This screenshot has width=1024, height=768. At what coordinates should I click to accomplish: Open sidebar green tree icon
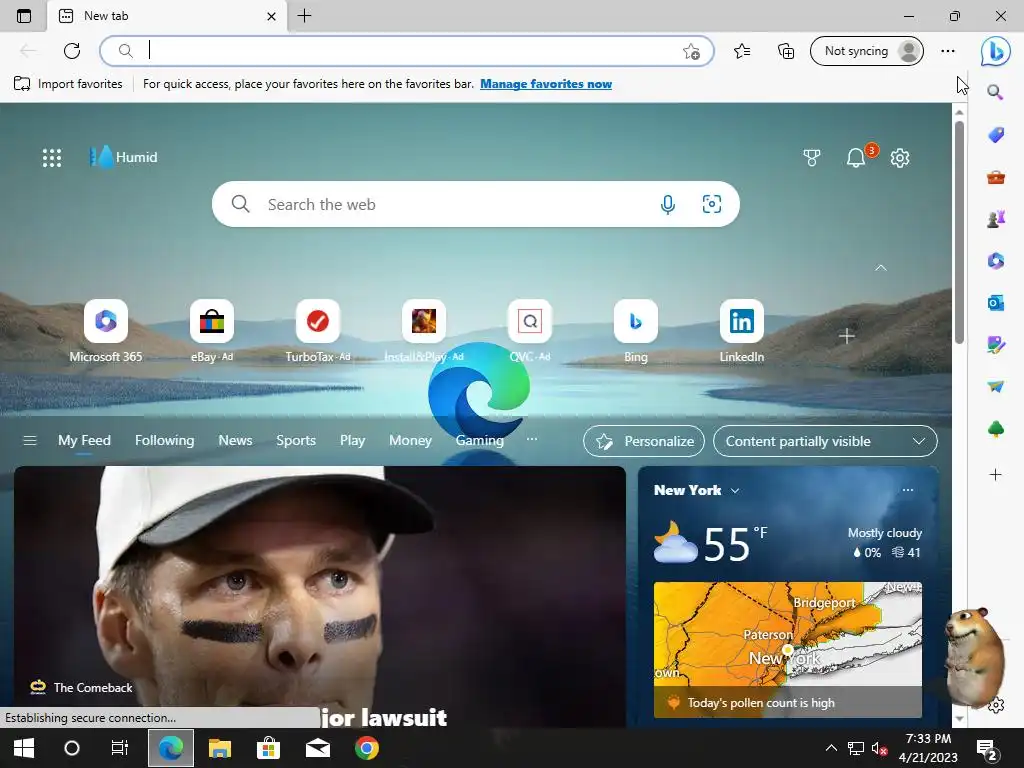click(995, 429)
